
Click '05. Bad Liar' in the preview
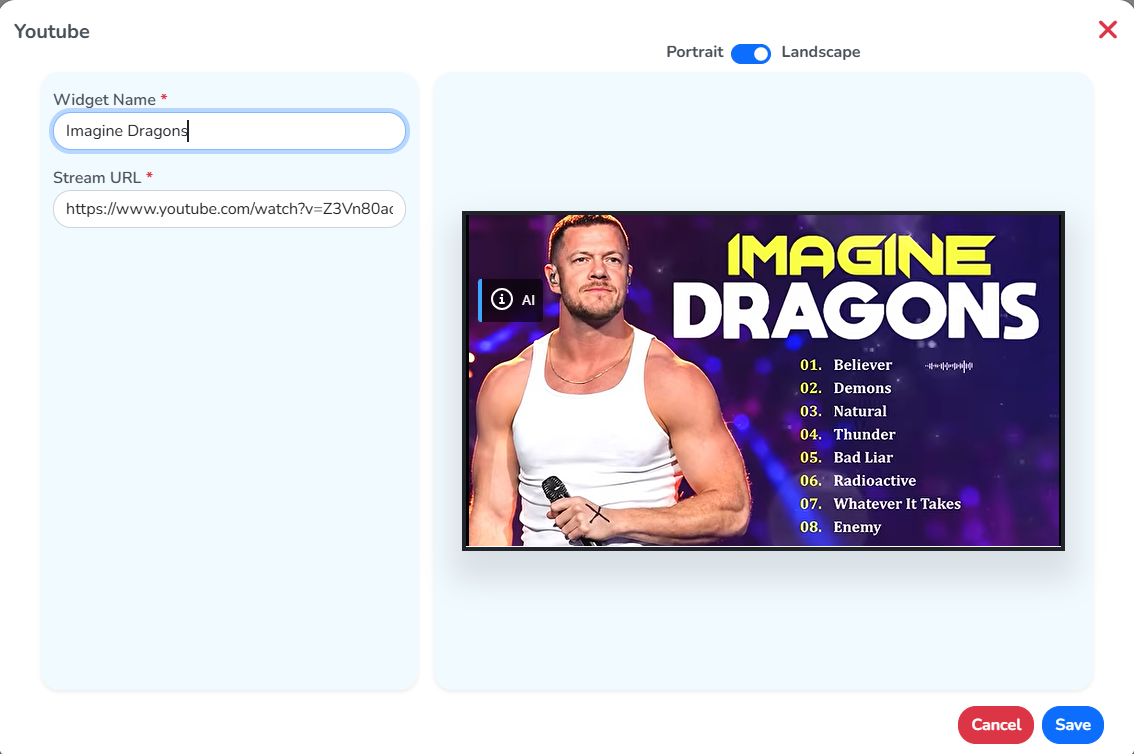pos(846,458)
